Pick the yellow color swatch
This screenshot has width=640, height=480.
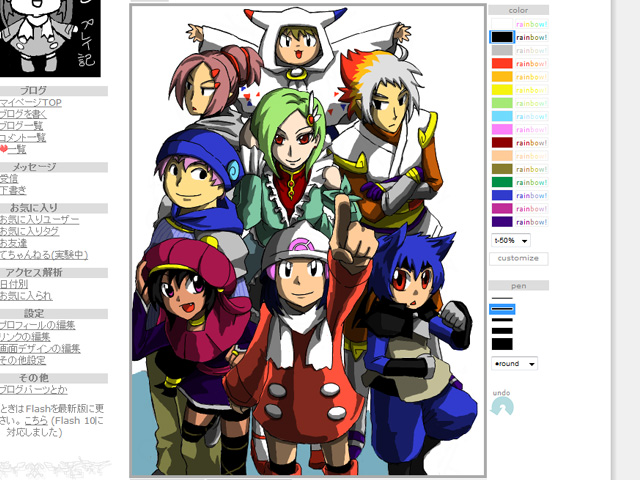502,90
